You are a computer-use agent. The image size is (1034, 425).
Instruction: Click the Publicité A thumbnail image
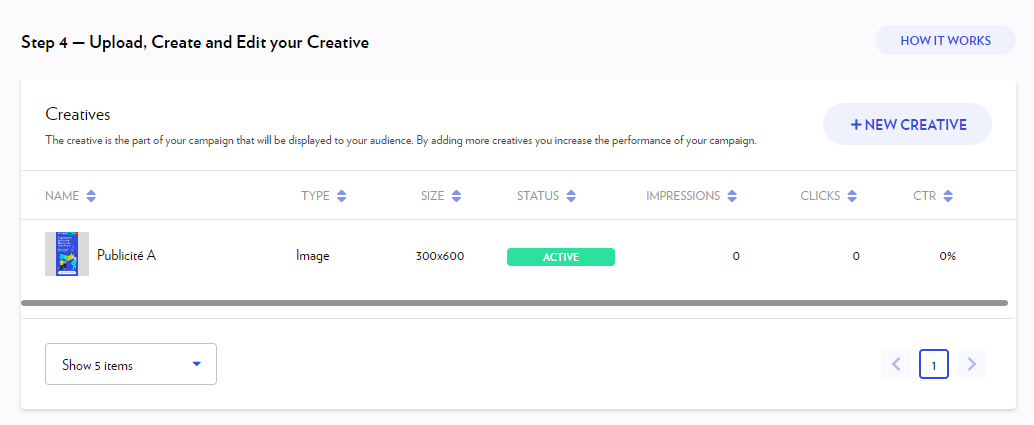(x=67, y=255)
